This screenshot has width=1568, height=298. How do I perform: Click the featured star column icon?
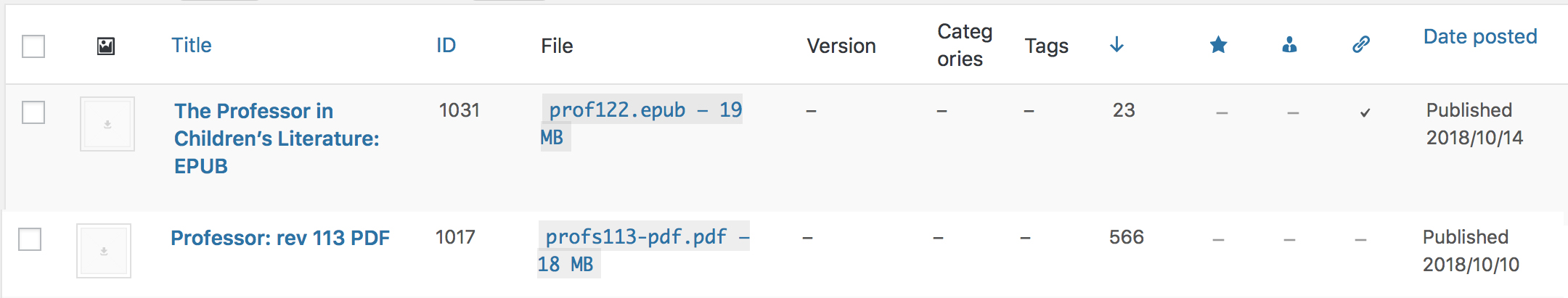click(1218, 46)
